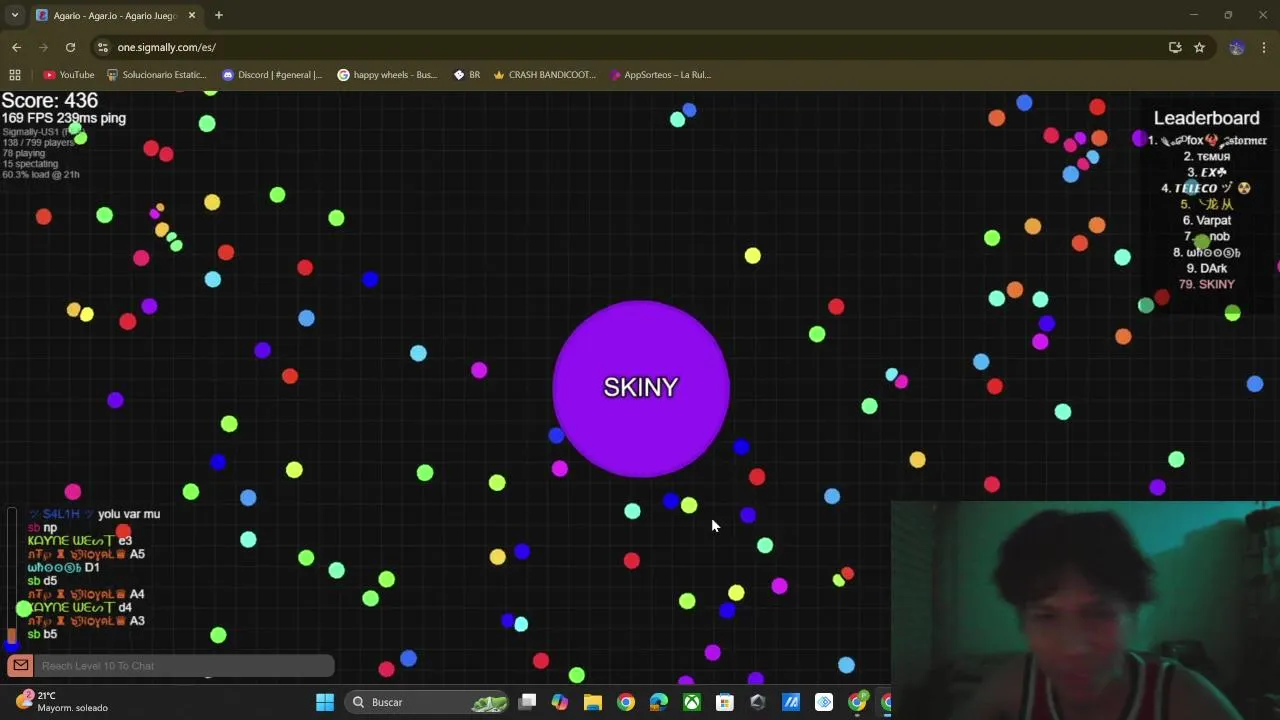
Task: Open Xbox app from taskbar
Action: click(x=692, y=702)
